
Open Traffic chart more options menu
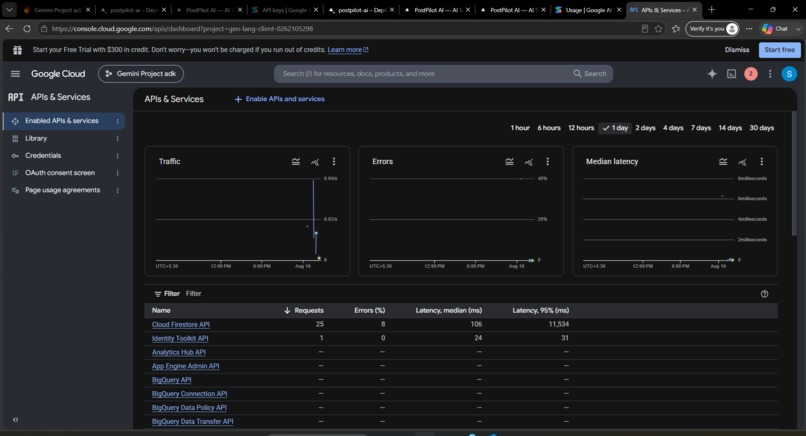(x=334, y=162)
